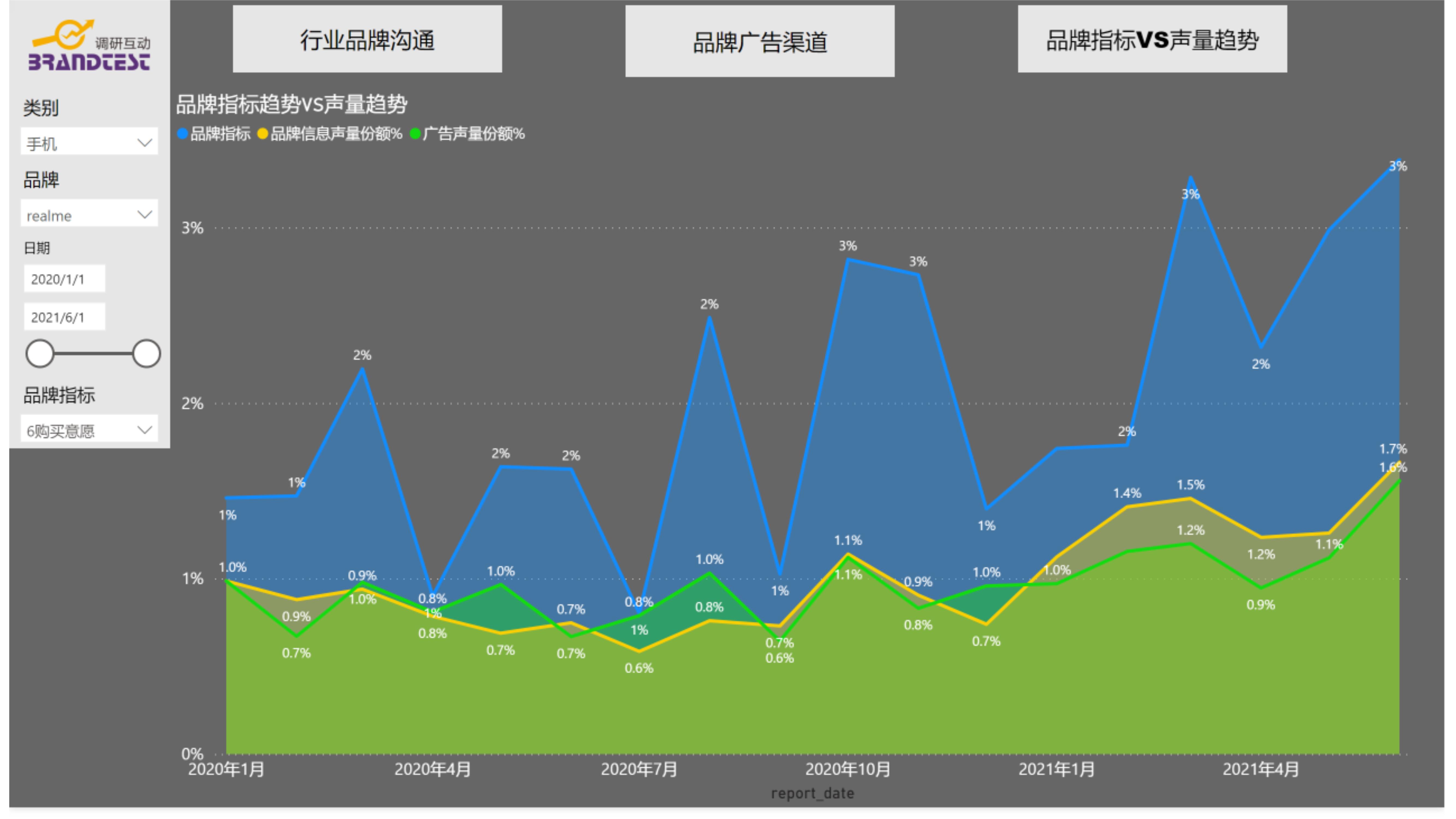Click the left date slider handle
This screenshot has width=1456, height=819.
click(x=40, y=354)
